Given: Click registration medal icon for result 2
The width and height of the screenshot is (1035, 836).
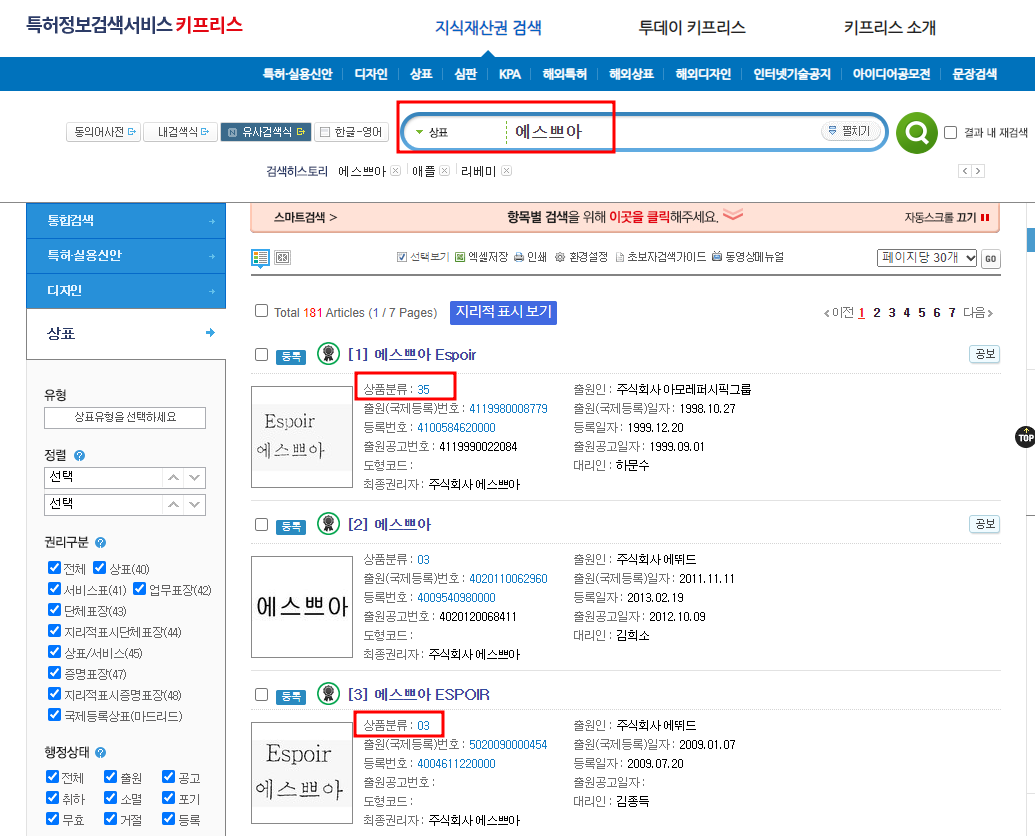Looking at the screenshot, I should 328,523.
